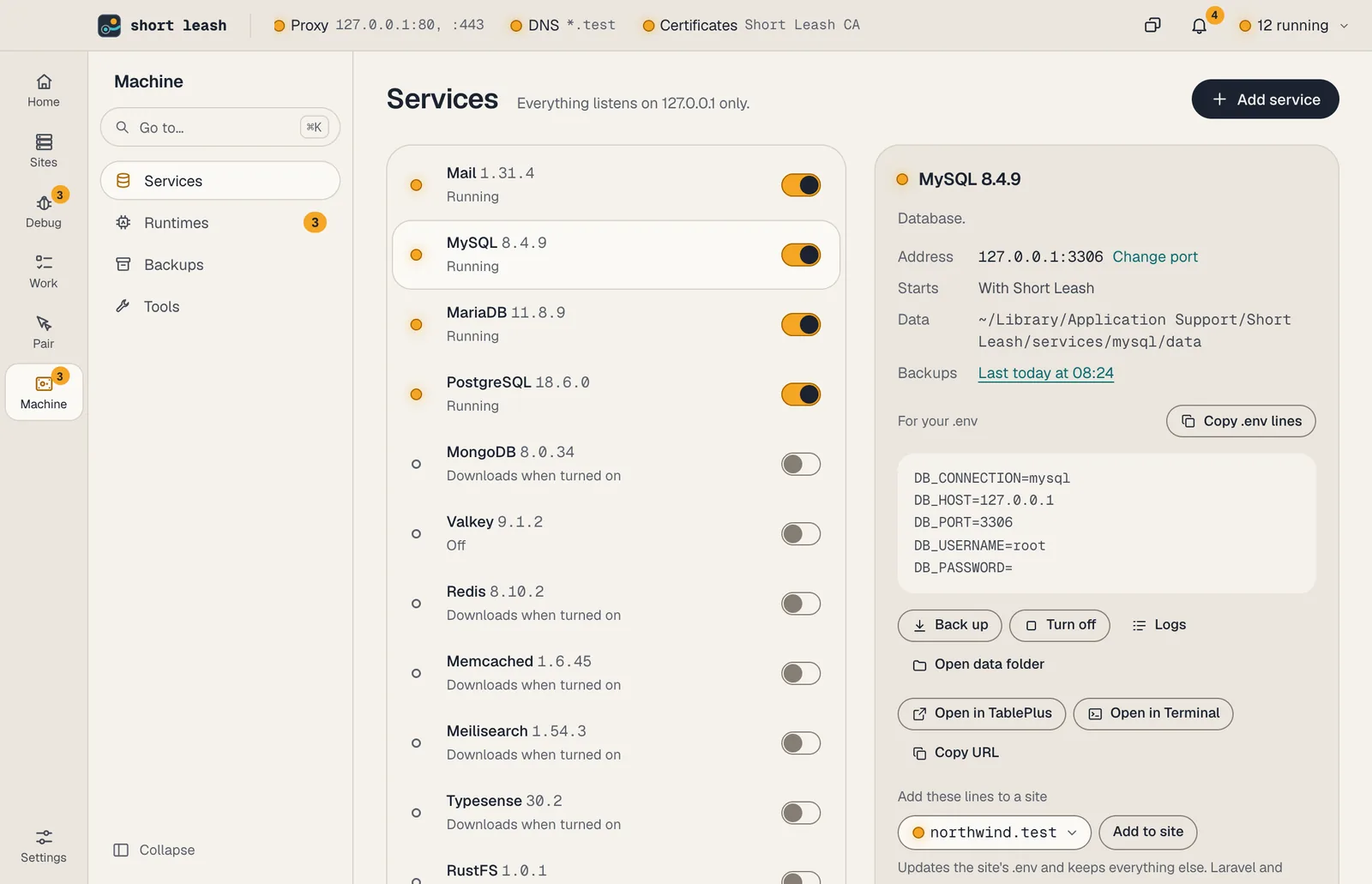Open Last today at 08:24 backup link
The width and height of the screenshot is (1372, 884).
(x=1046, y=373)
